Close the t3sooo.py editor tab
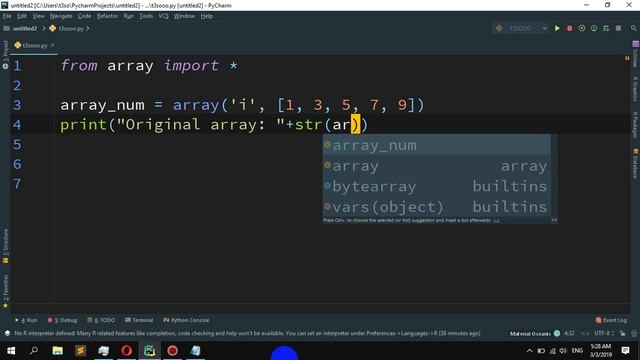This screenshot has height=360, width=640. [x=53, y=45]
